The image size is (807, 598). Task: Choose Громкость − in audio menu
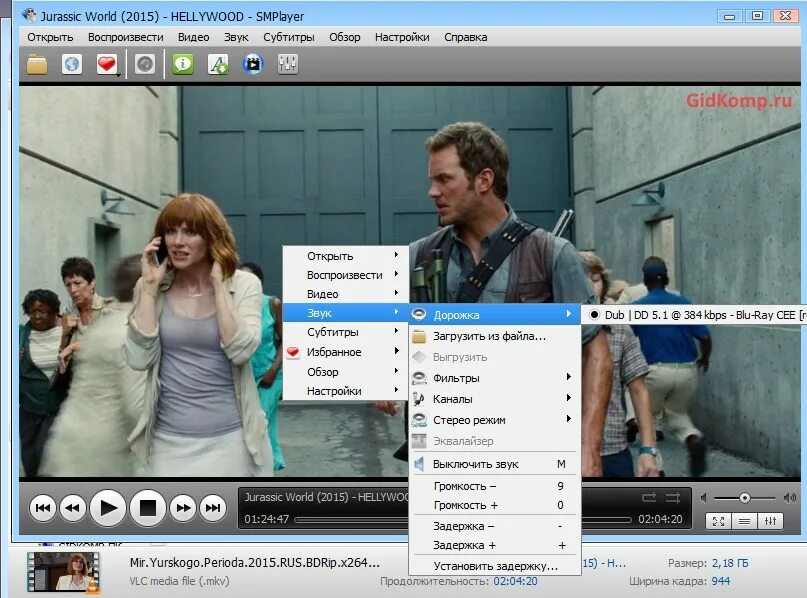tap(495, 486)
